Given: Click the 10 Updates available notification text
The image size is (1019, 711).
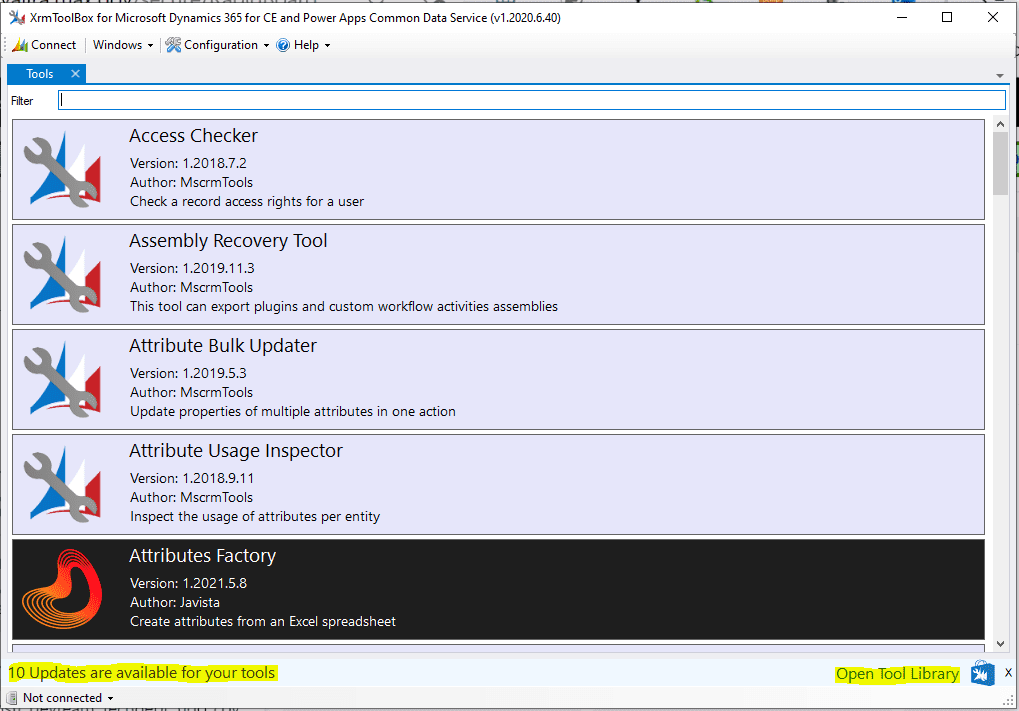Looking at the screenshot, I should click(141, 673).
